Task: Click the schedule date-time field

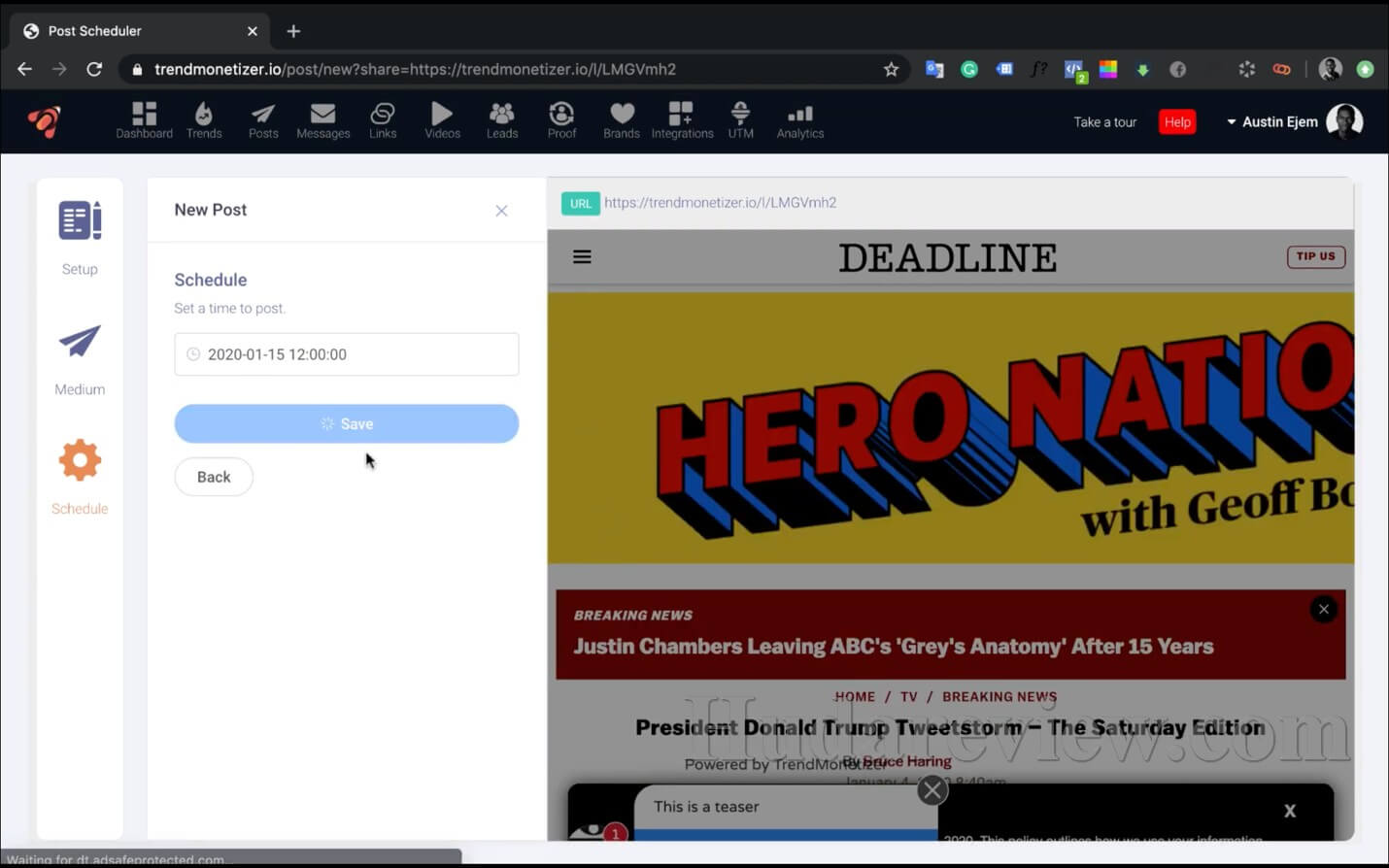Action: coord(347,354)
